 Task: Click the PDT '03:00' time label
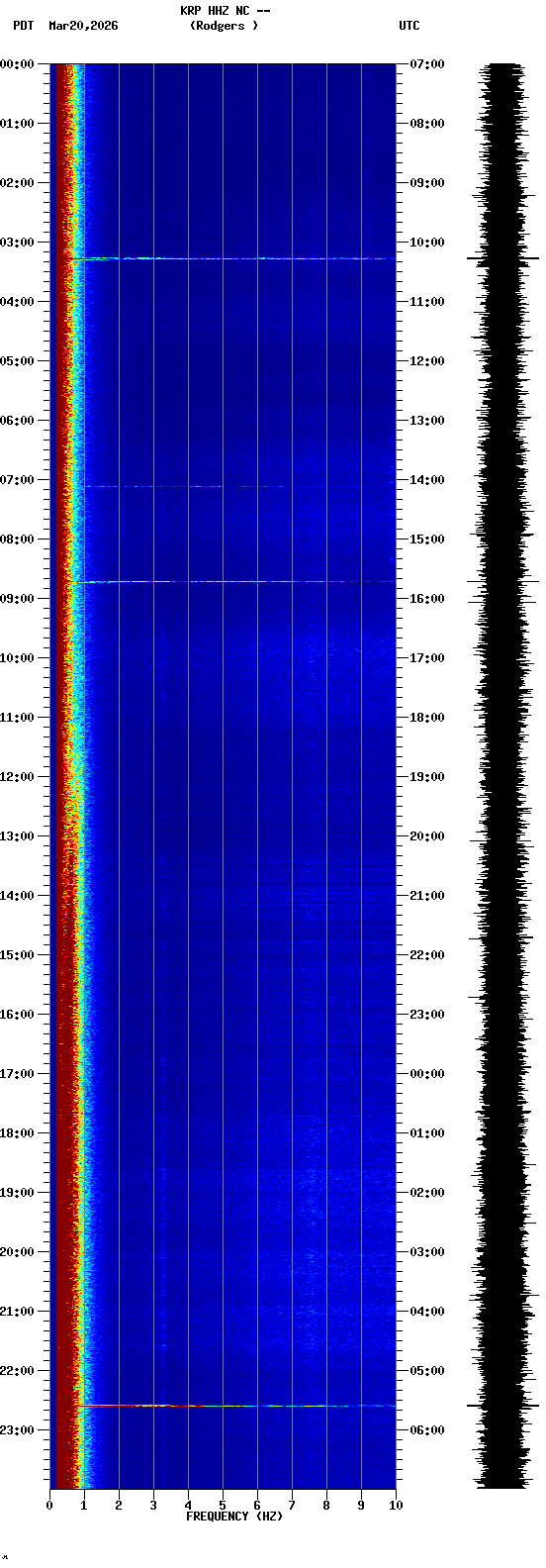17,243
